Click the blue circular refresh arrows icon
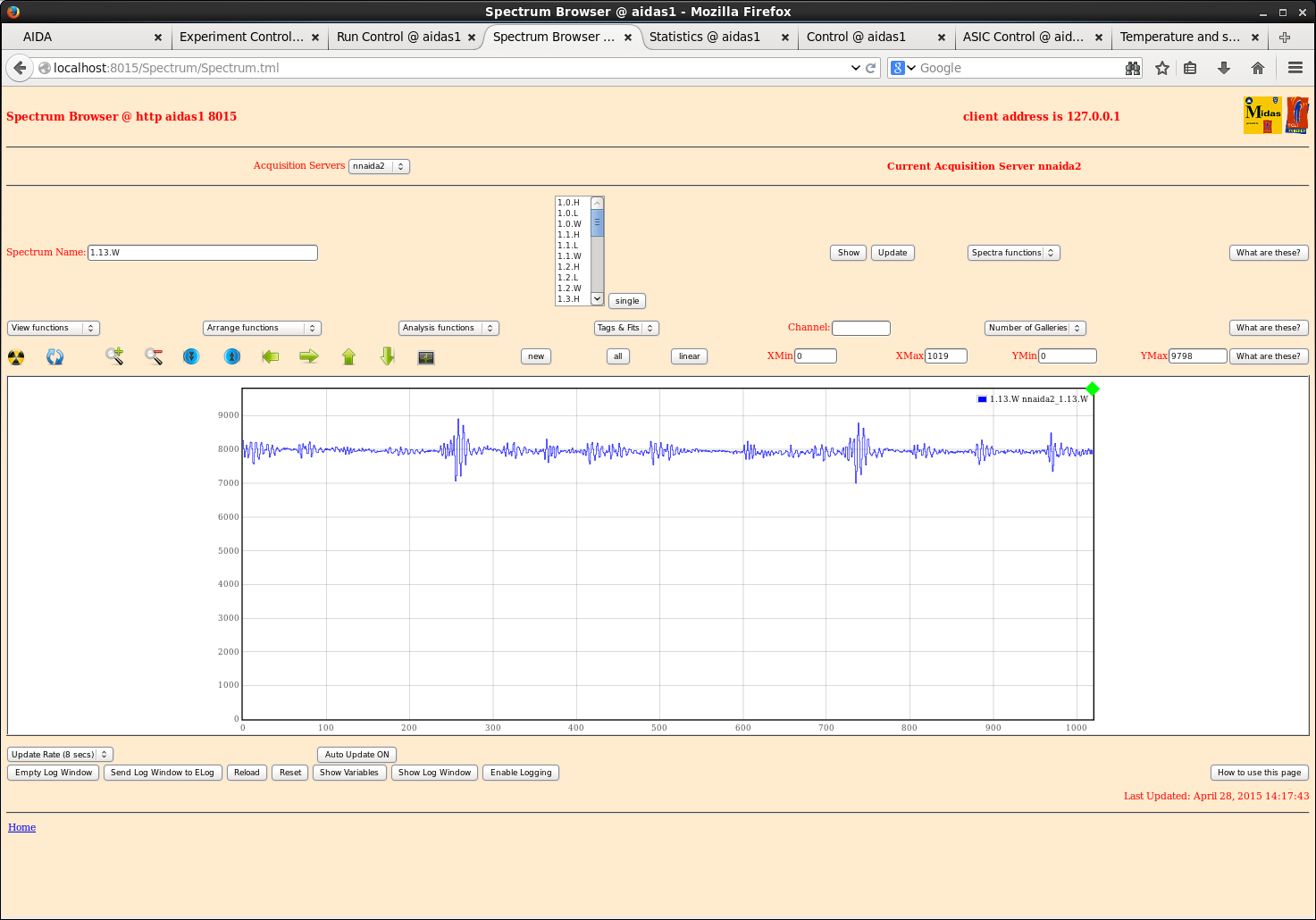 pyautogui.click(x=55, y=357)
